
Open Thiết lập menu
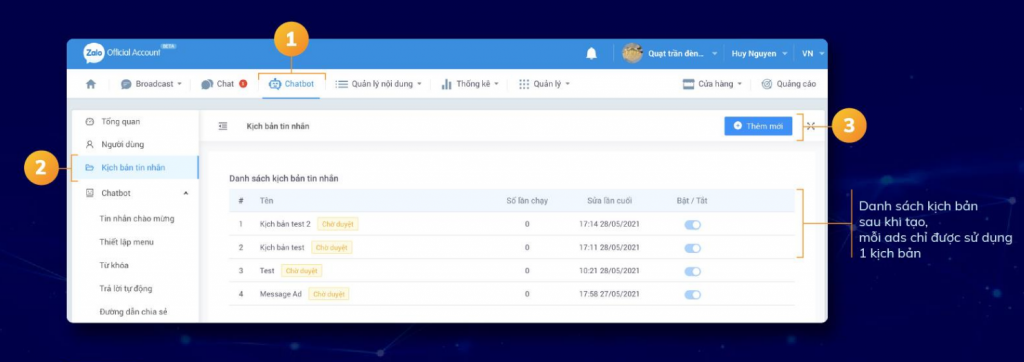coord(127,242)
